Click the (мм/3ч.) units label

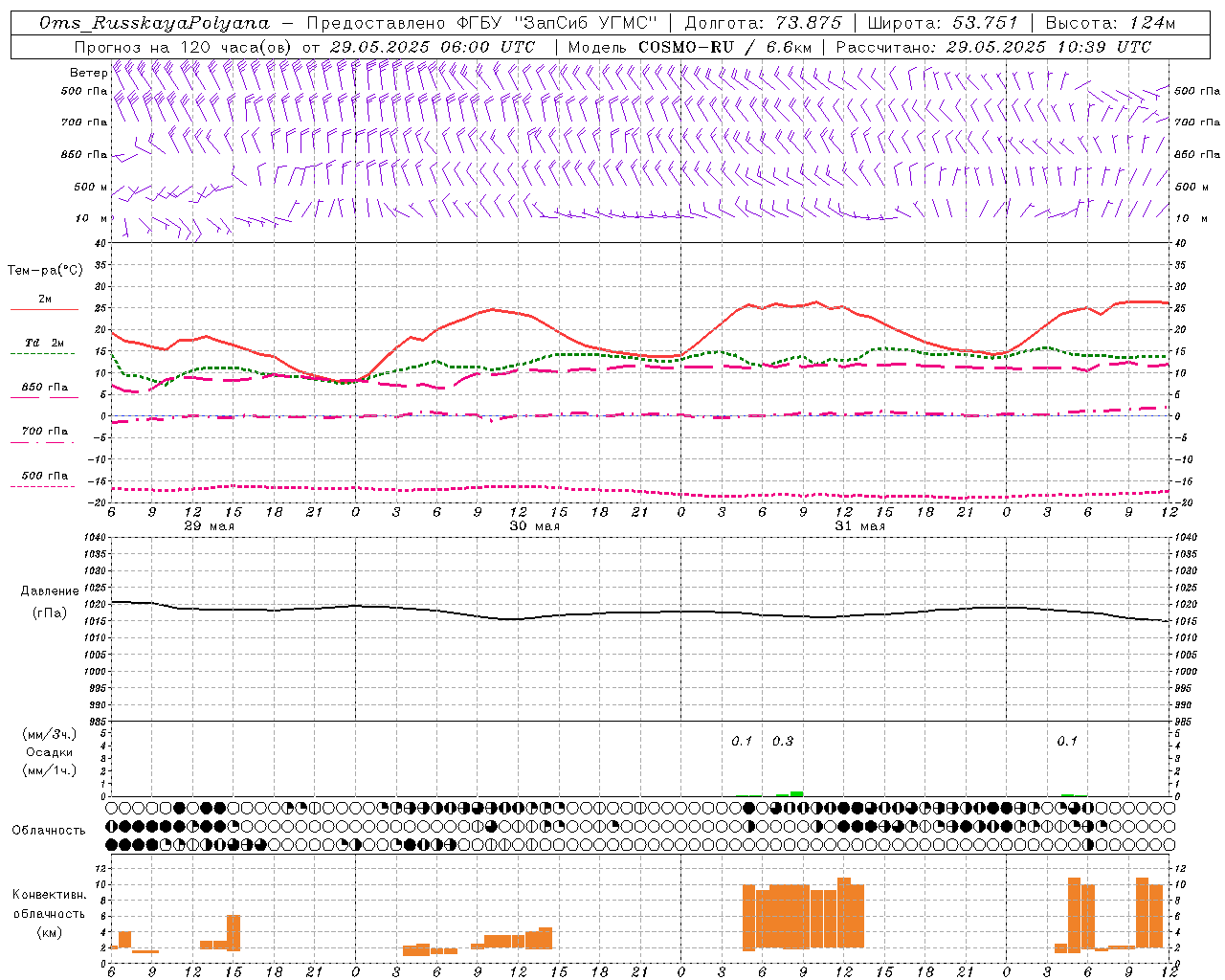tap(50, 734)
